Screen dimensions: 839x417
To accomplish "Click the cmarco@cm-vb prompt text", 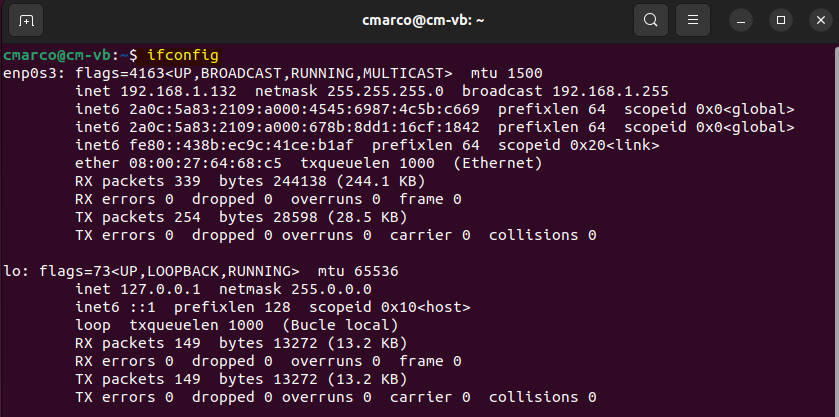I will pos(58,54).
